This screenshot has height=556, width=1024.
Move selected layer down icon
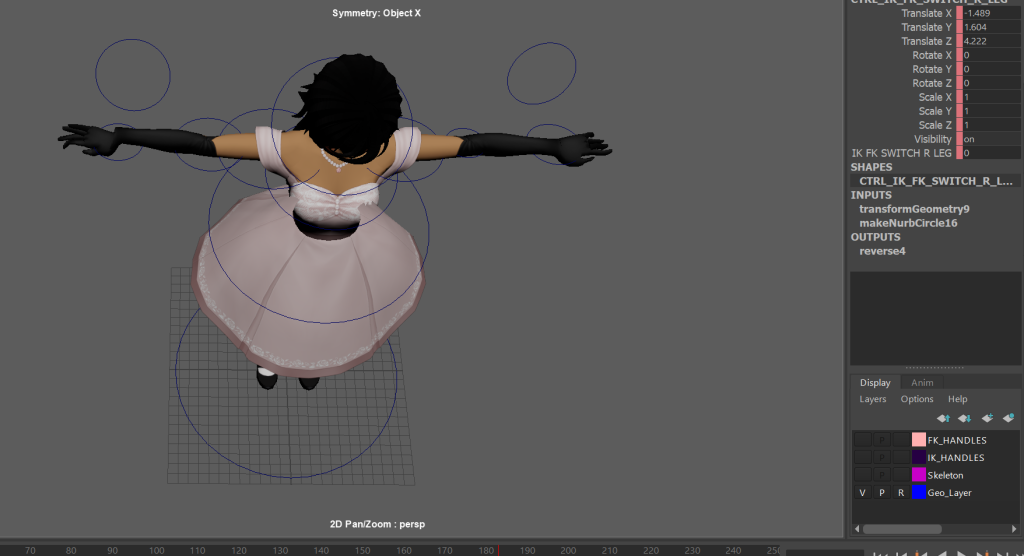(965, 418)
